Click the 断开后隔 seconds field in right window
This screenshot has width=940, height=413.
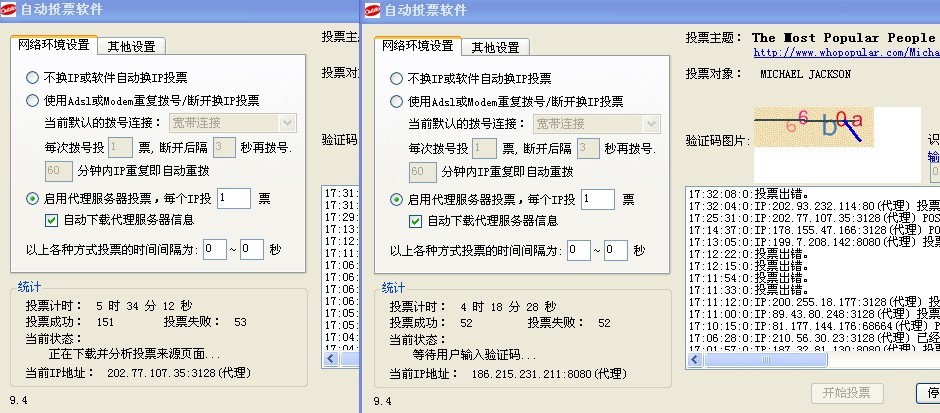point(588,148)
